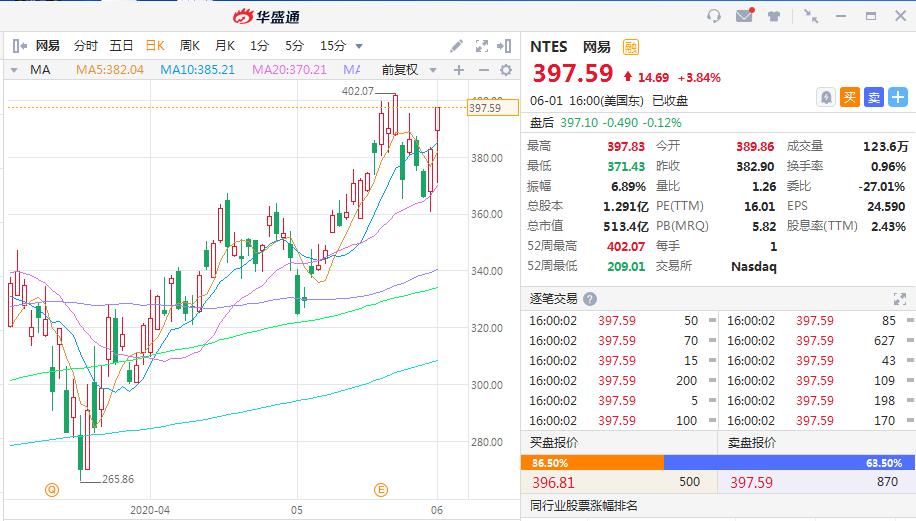Click the blue 卖 sell button
This screenshot has height=521, width=916.
pyautogui.click(x=873, y=97)
